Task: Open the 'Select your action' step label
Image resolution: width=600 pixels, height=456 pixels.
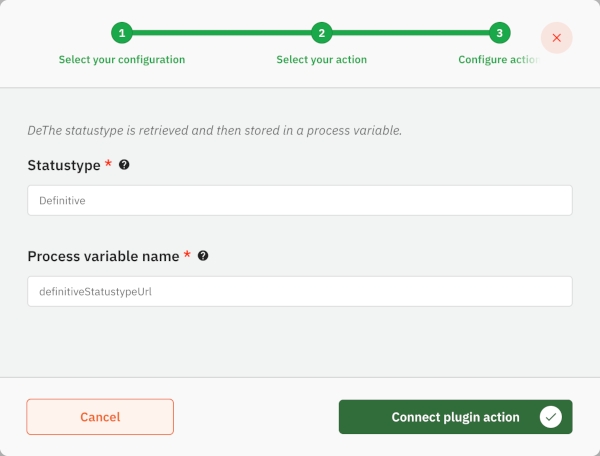Action: (x=322, y=59)
